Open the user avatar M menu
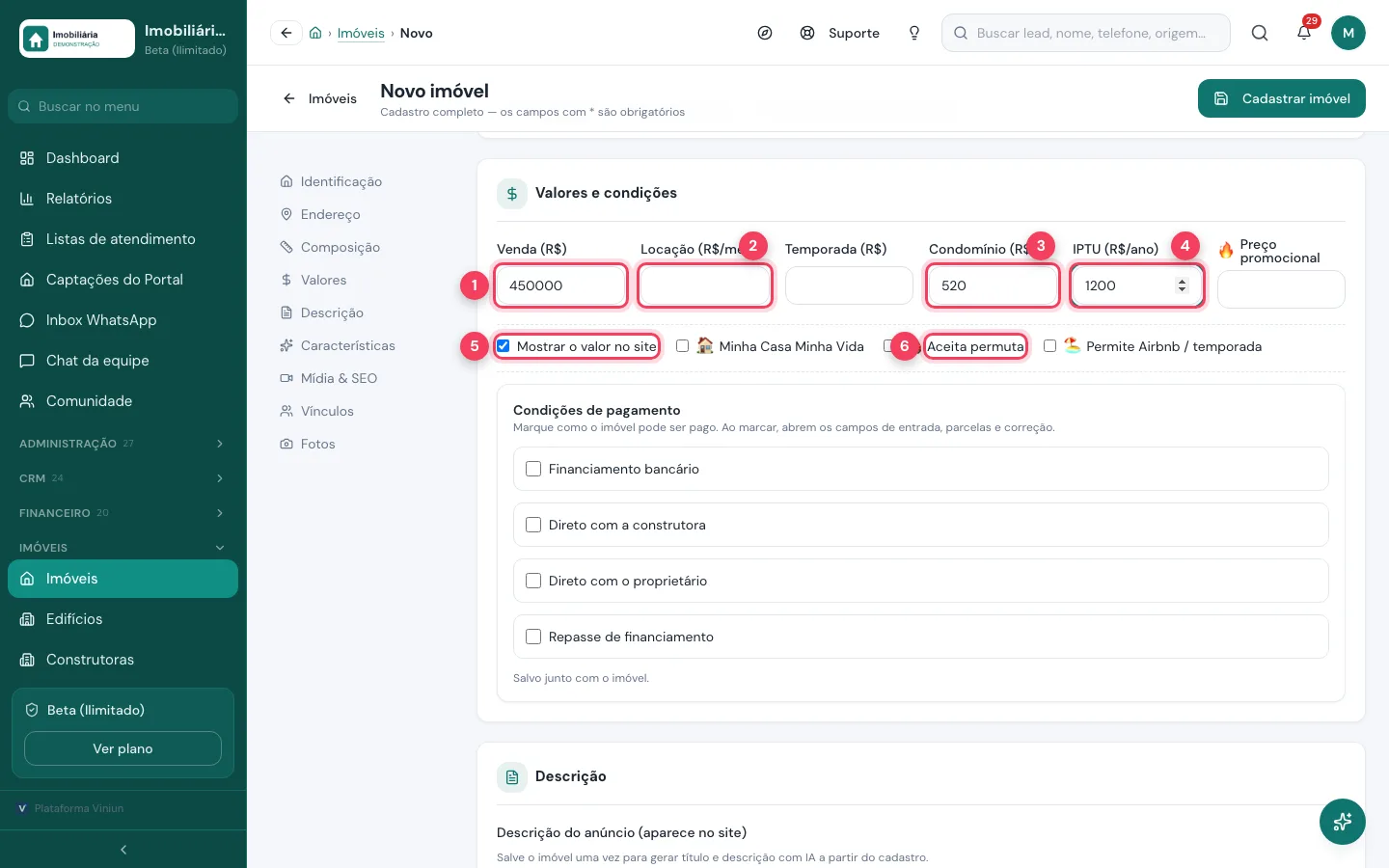1389x868 pixels. (1348, 33)
